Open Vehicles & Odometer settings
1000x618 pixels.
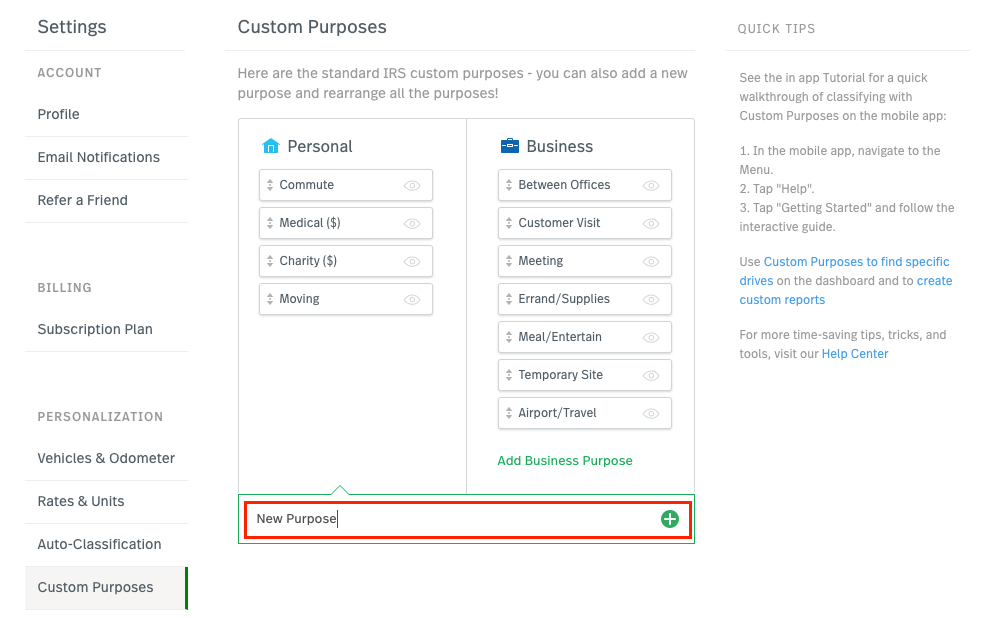[x=106, y=459]
